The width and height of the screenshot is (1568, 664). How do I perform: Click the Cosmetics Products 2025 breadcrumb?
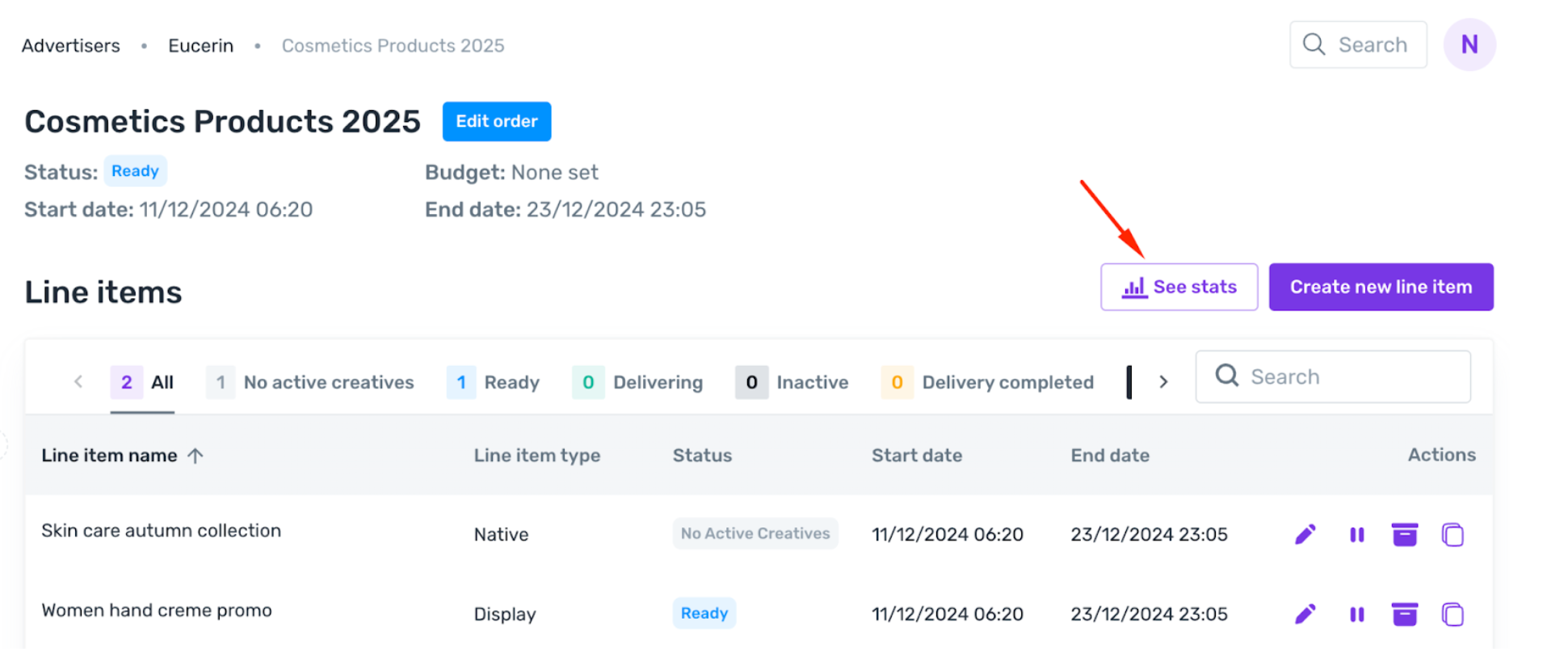coord(393,46)
